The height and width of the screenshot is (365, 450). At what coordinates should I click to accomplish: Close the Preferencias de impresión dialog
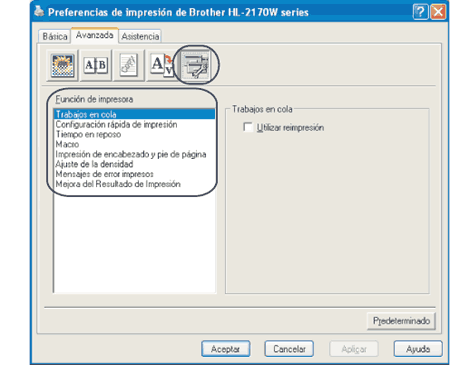pyautogui.click(x=438, y=12)
